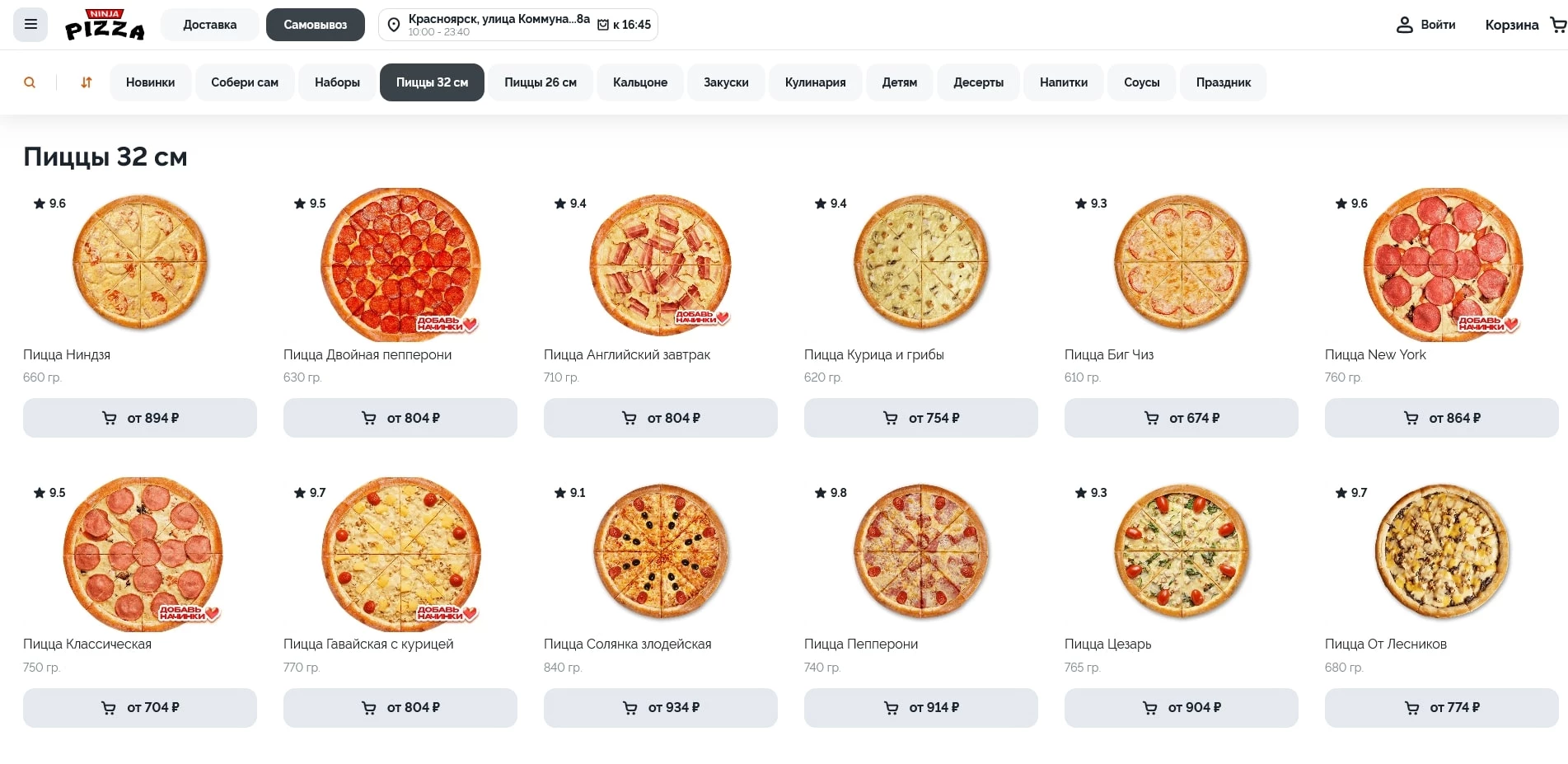Open the hamburger menu
This screenshot has height=764, width=1568.
tap(30, 25)
